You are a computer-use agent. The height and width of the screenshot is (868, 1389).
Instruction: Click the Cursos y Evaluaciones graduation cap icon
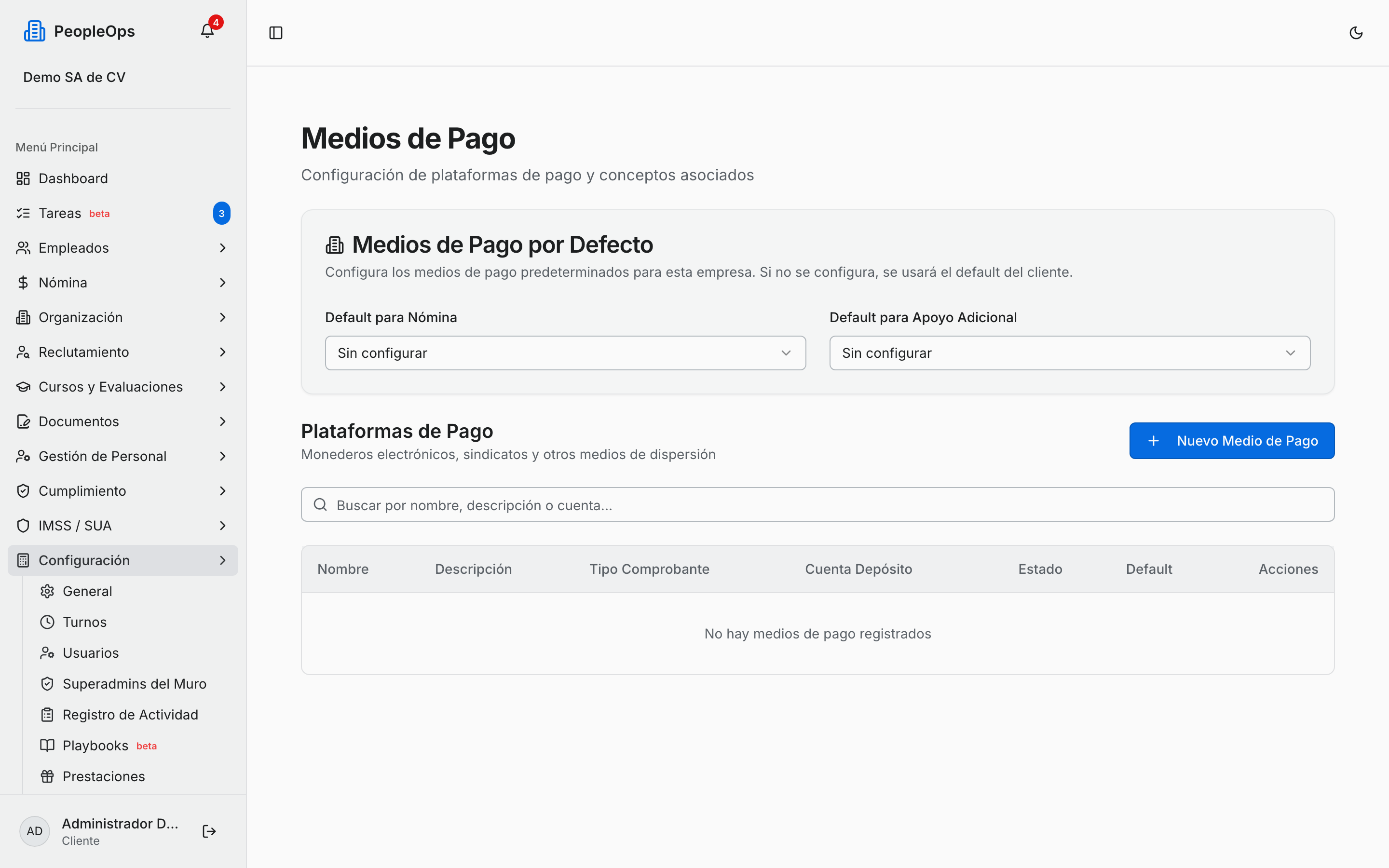pos(23,387)
